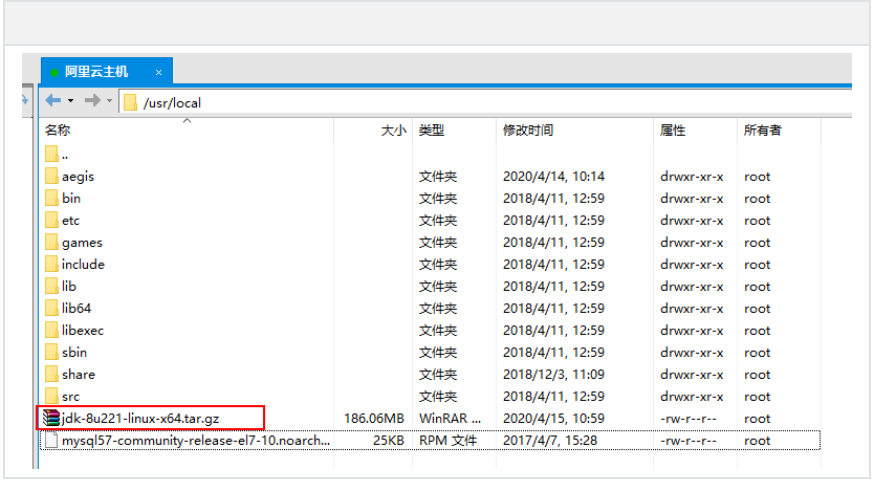Select the etc folder icon
The image size is (874, 482).
point(52,220)
